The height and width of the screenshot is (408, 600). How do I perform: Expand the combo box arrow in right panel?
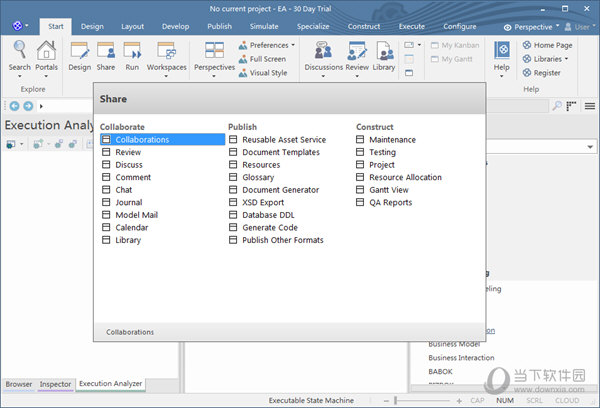[590, 147]
